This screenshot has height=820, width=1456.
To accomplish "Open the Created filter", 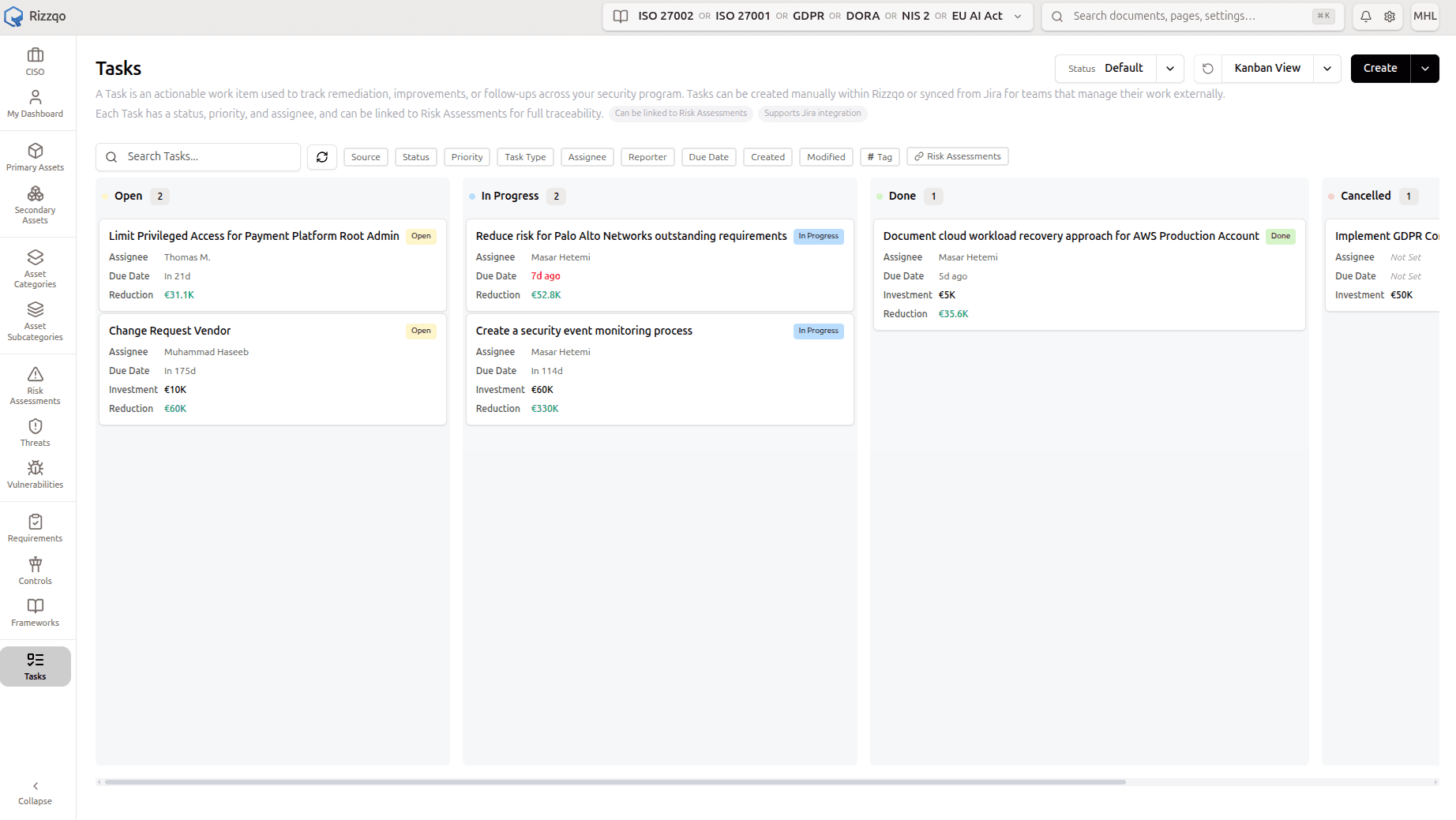I will [x=768, y=157].
